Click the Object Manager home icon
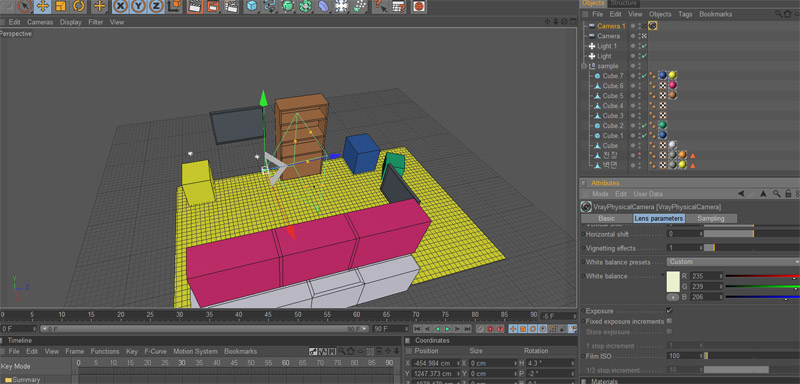 [x=788, y=14]
